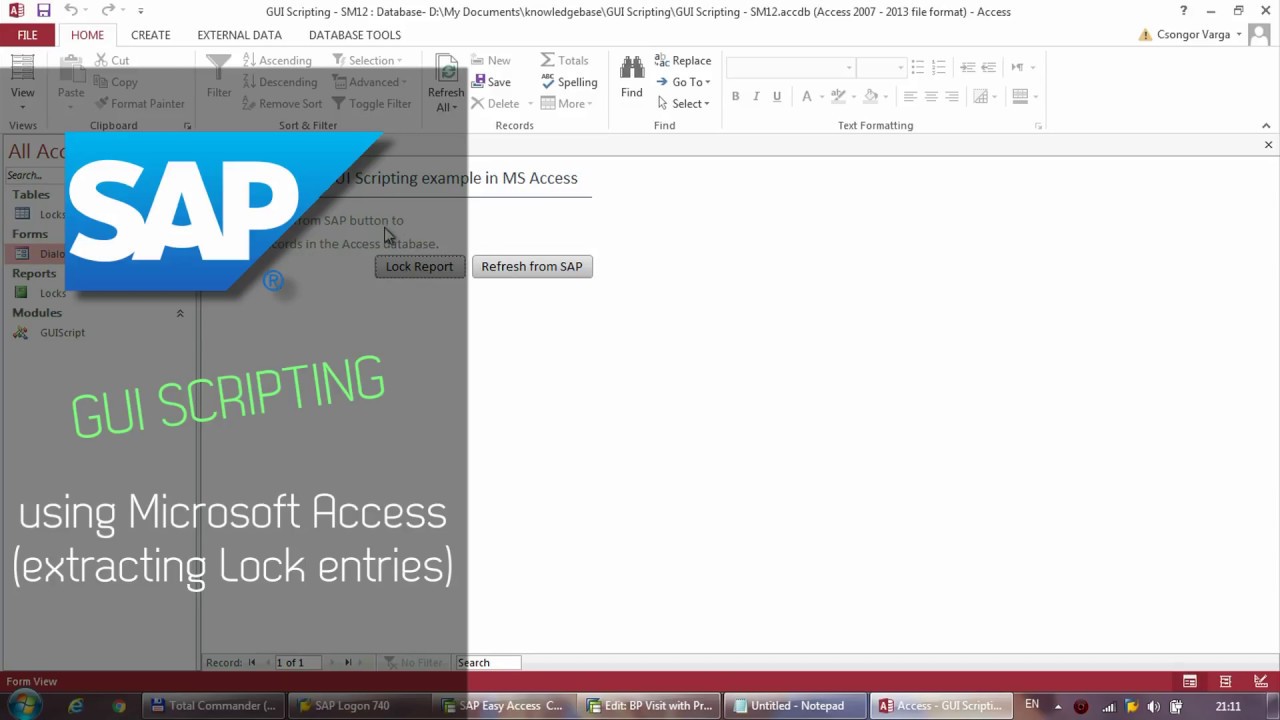
Task: Open the More dropdown in Records
Action: click(566, 104)
